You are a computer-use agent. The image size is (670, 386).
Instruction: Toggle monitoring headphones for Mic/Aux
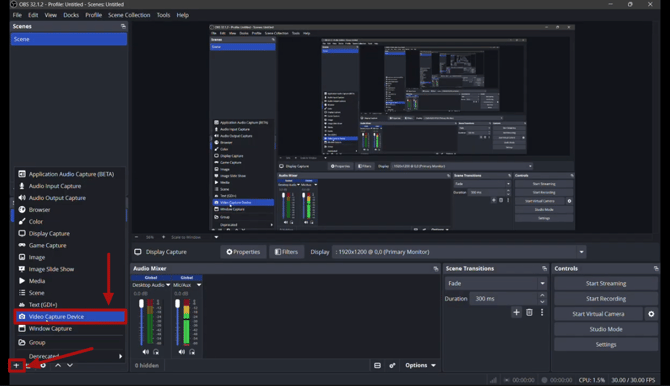coord(192,352)
